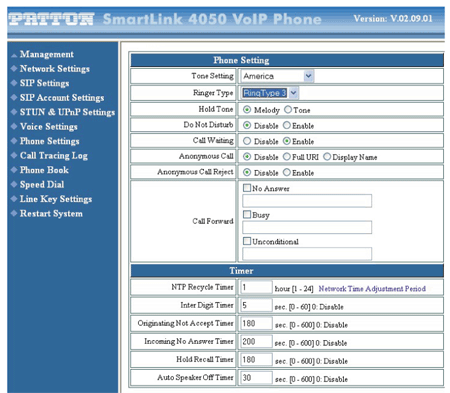450x393 pixels.
Task: Click the Patton logo in header
Action: 51,19
